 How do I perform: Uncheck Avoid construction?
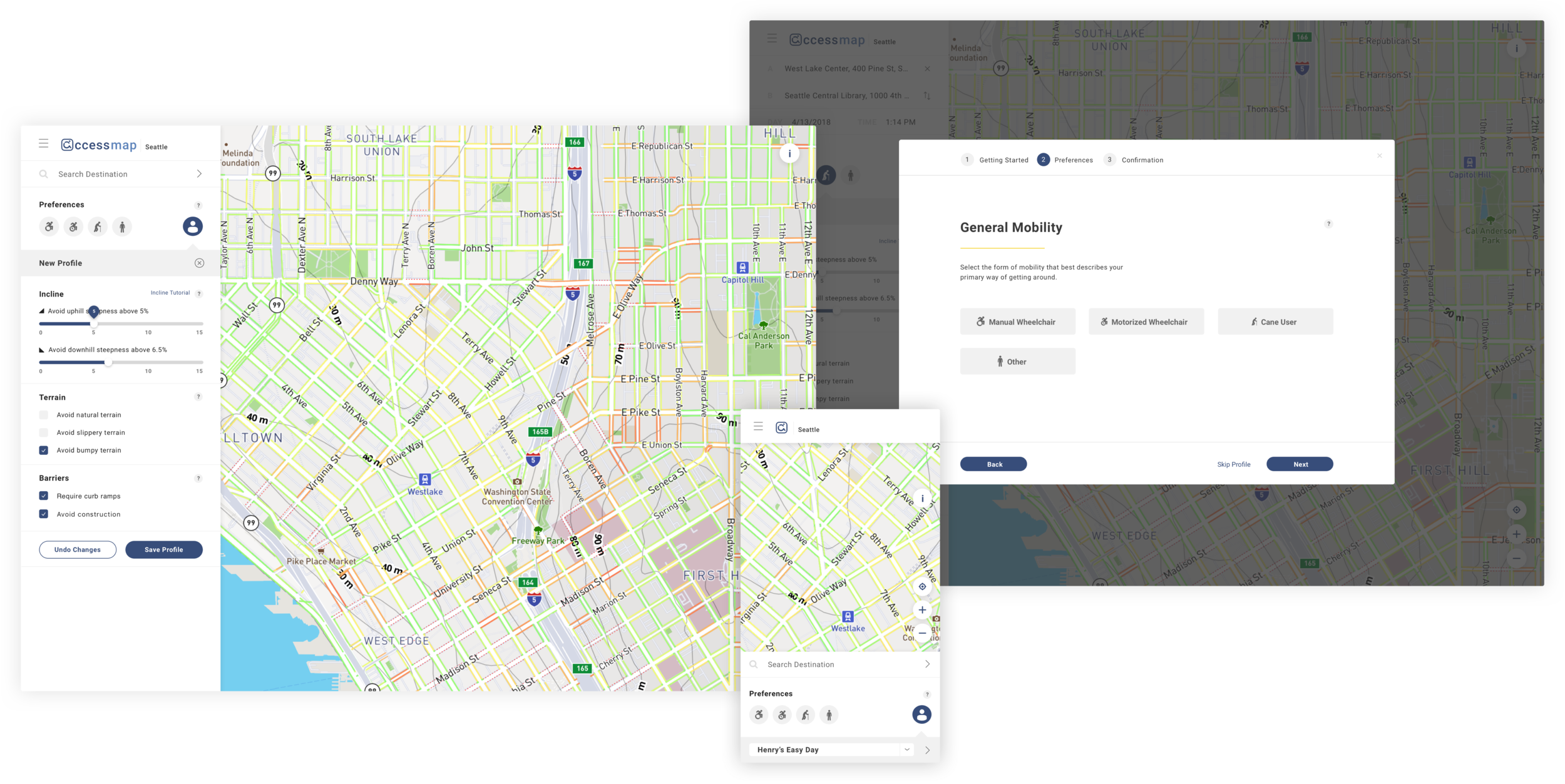coord(44,514)
